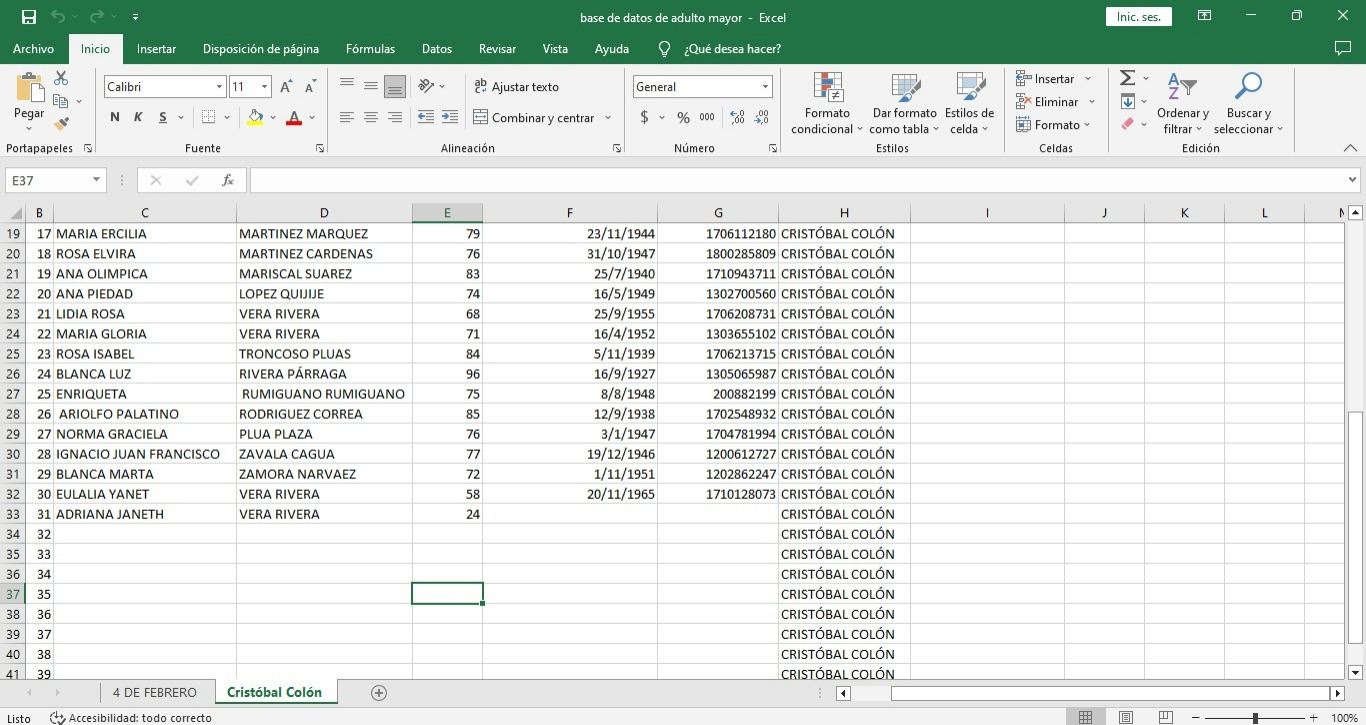1366x725 pixels.
Task: Toggle bold formatting (N)
Action: tap(115, 118)
